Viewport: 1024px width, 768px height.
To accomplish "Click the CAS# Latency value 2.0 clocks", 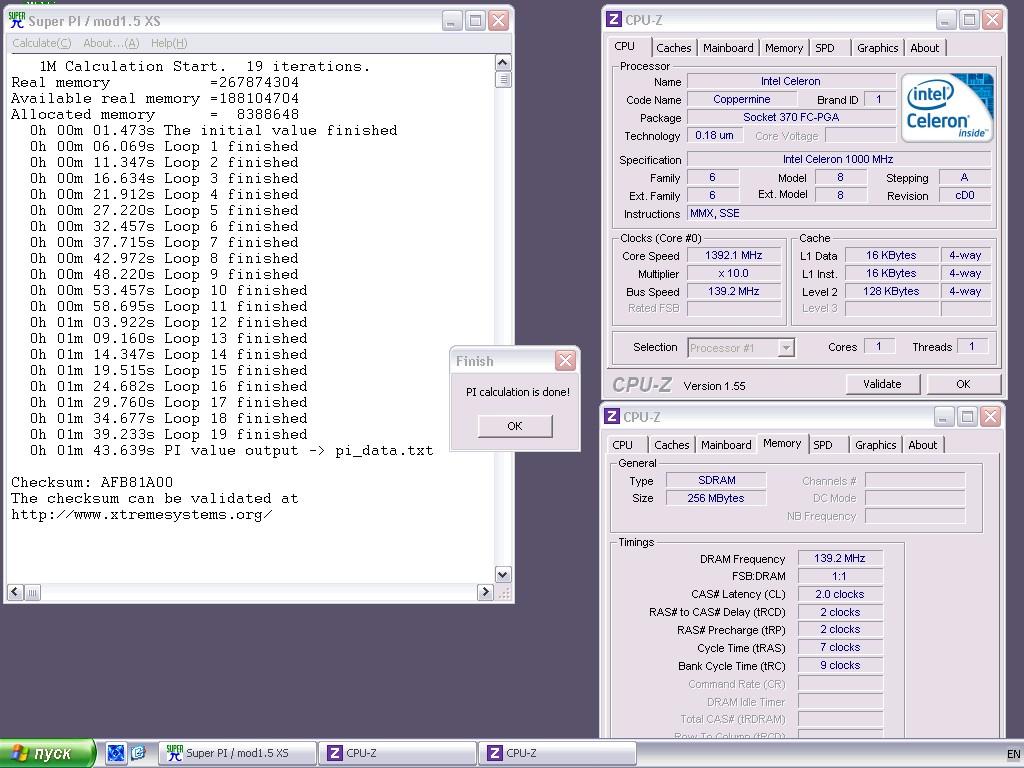I will pyautogui.click(x=840, y=594).
